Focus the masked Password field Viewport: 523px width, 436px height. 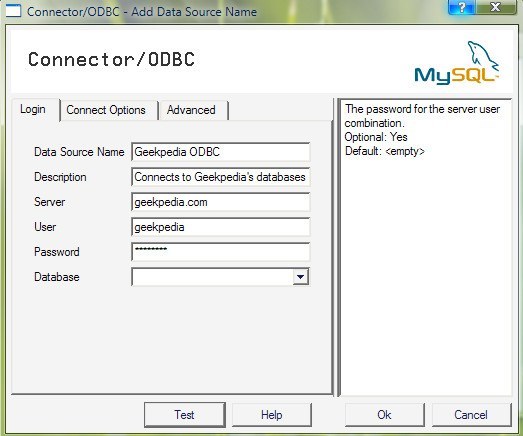220,252
